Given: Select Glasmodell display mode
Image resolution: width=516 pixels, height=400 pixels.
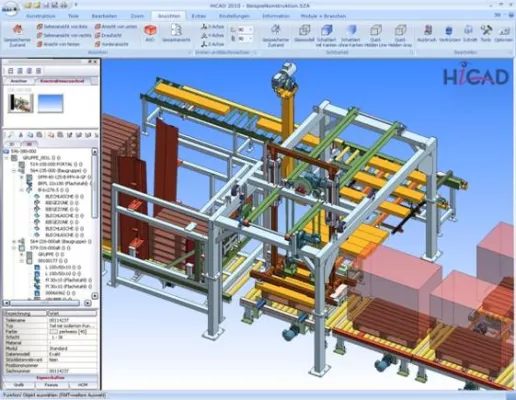Looking at the screenshot, I should tap(304, 34).
